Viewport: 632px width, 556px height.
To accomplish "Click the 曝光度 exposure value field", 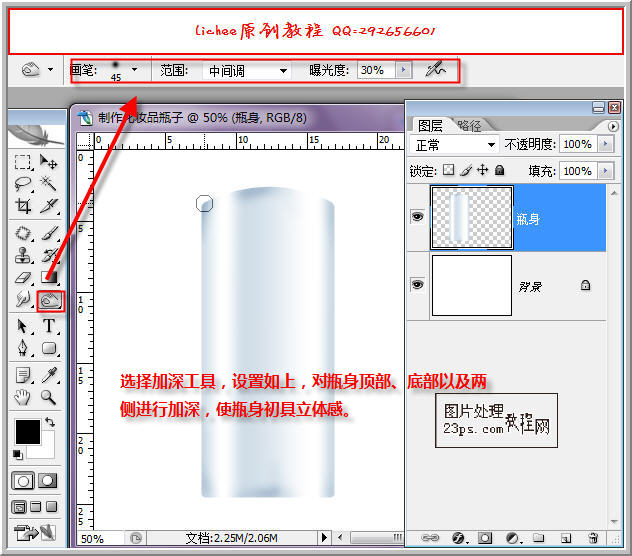I will point(373,71).
